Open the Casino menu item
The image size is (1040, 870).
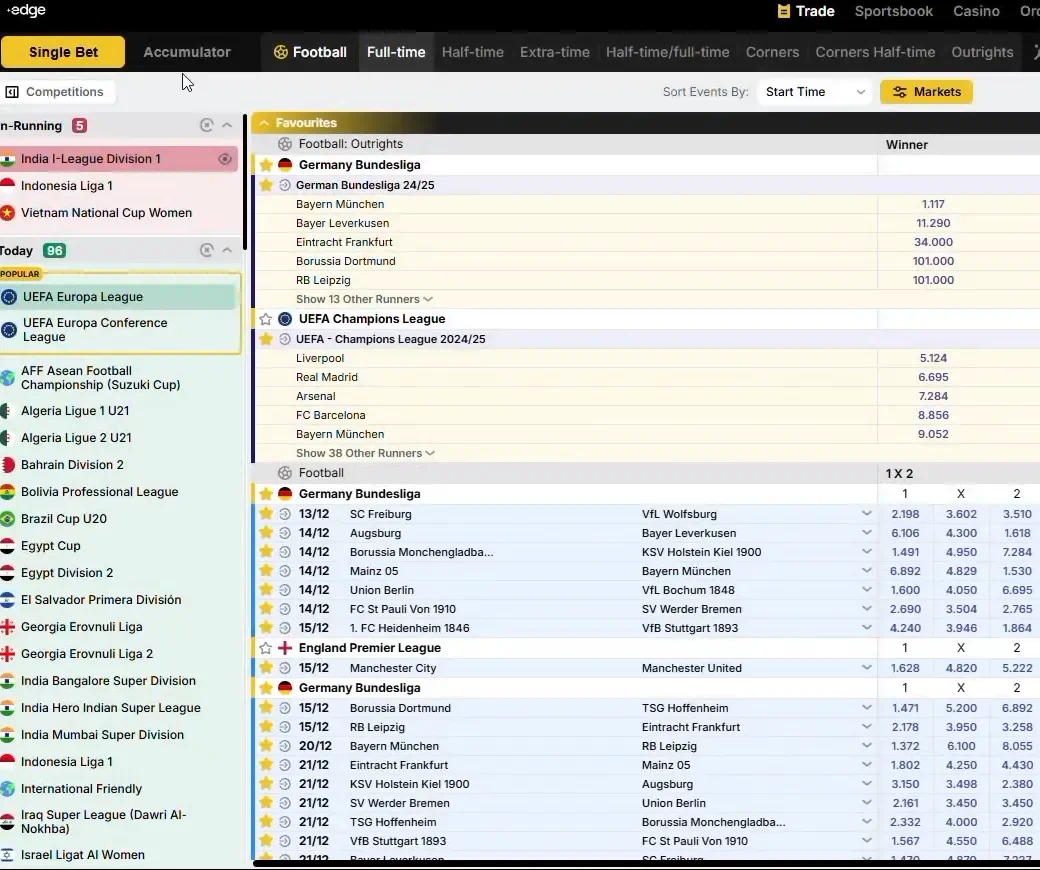[976, 11]
